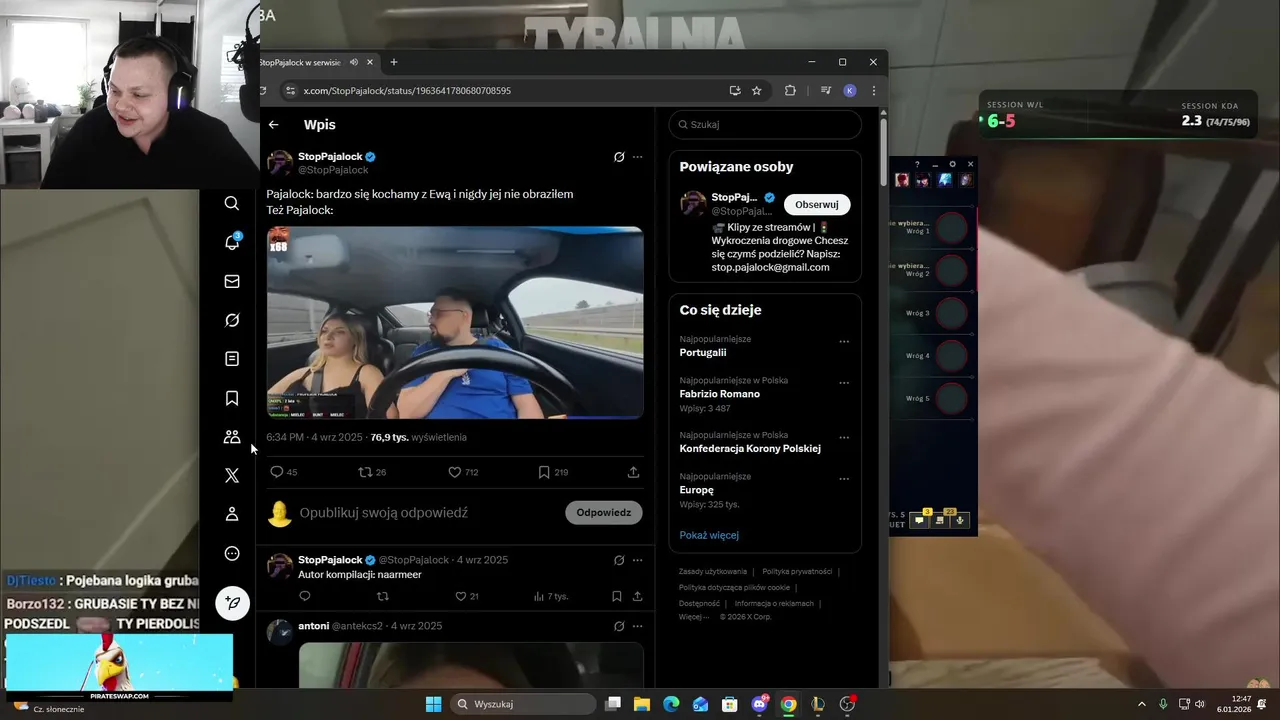1280x720 pixels.
Task: Open more options for Konfederacja Korony Polskiej trend
Action: click(844, 438)
